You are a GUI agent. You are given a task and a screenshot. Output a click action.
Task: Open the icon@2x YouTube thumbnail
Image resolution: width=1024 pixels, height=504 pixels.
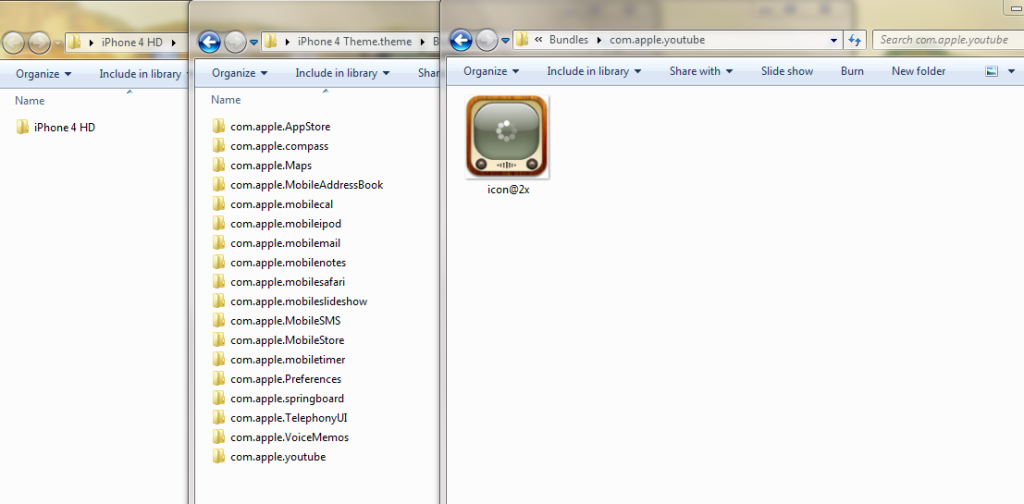point(507,136)
